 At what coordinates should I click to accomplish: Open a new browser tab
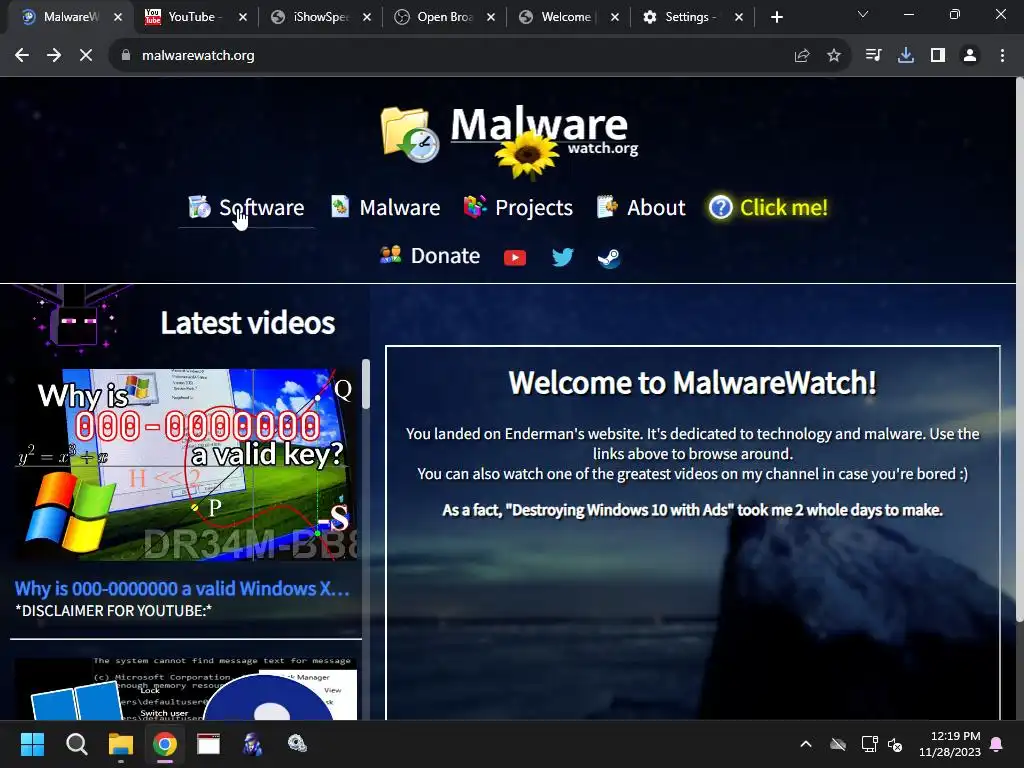coord(776,17)
